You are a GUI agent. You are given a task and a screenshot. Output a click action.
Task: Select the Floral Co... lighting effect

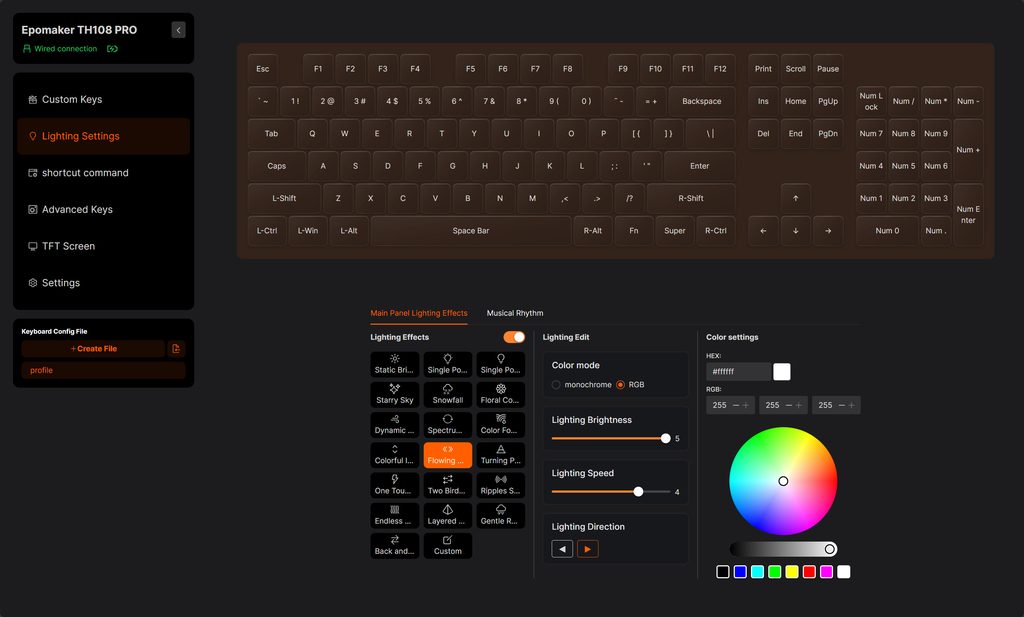(x=500, y=394)
